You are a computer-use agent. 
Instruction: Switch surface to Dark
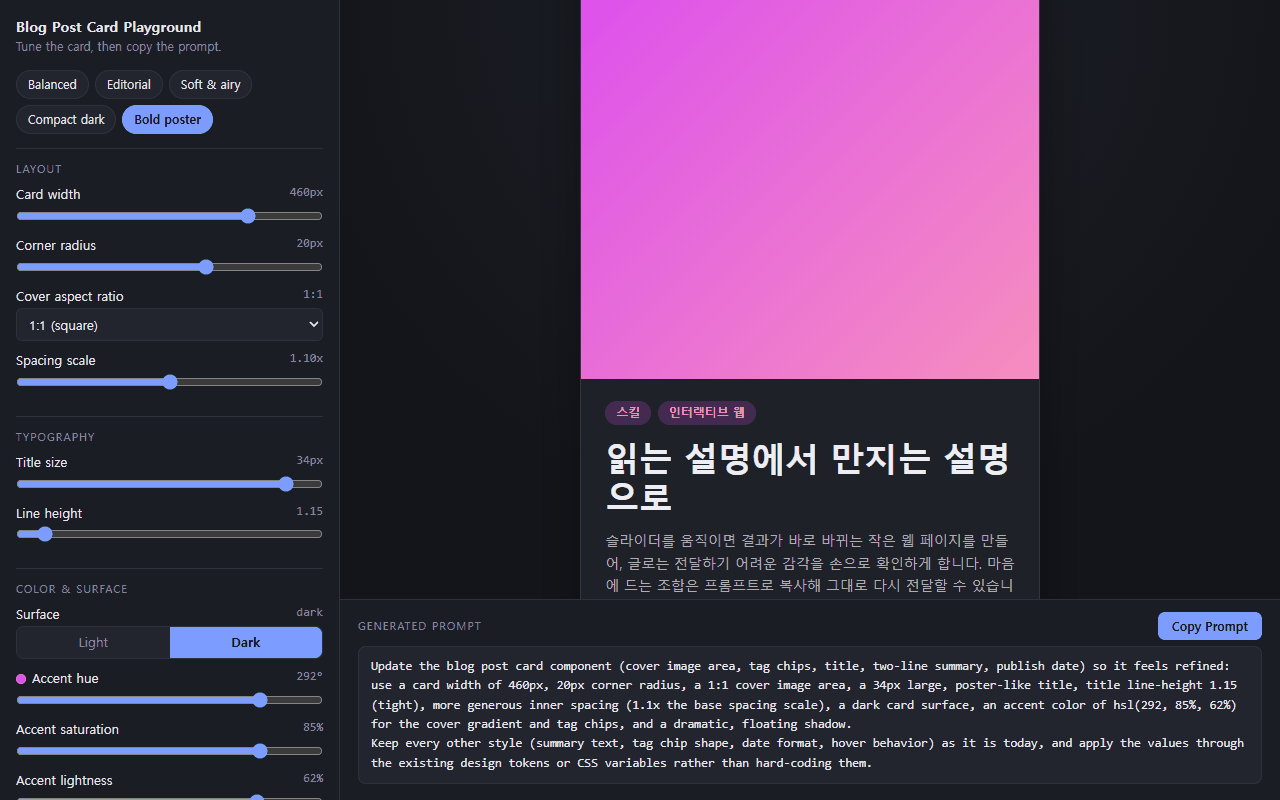246,643
